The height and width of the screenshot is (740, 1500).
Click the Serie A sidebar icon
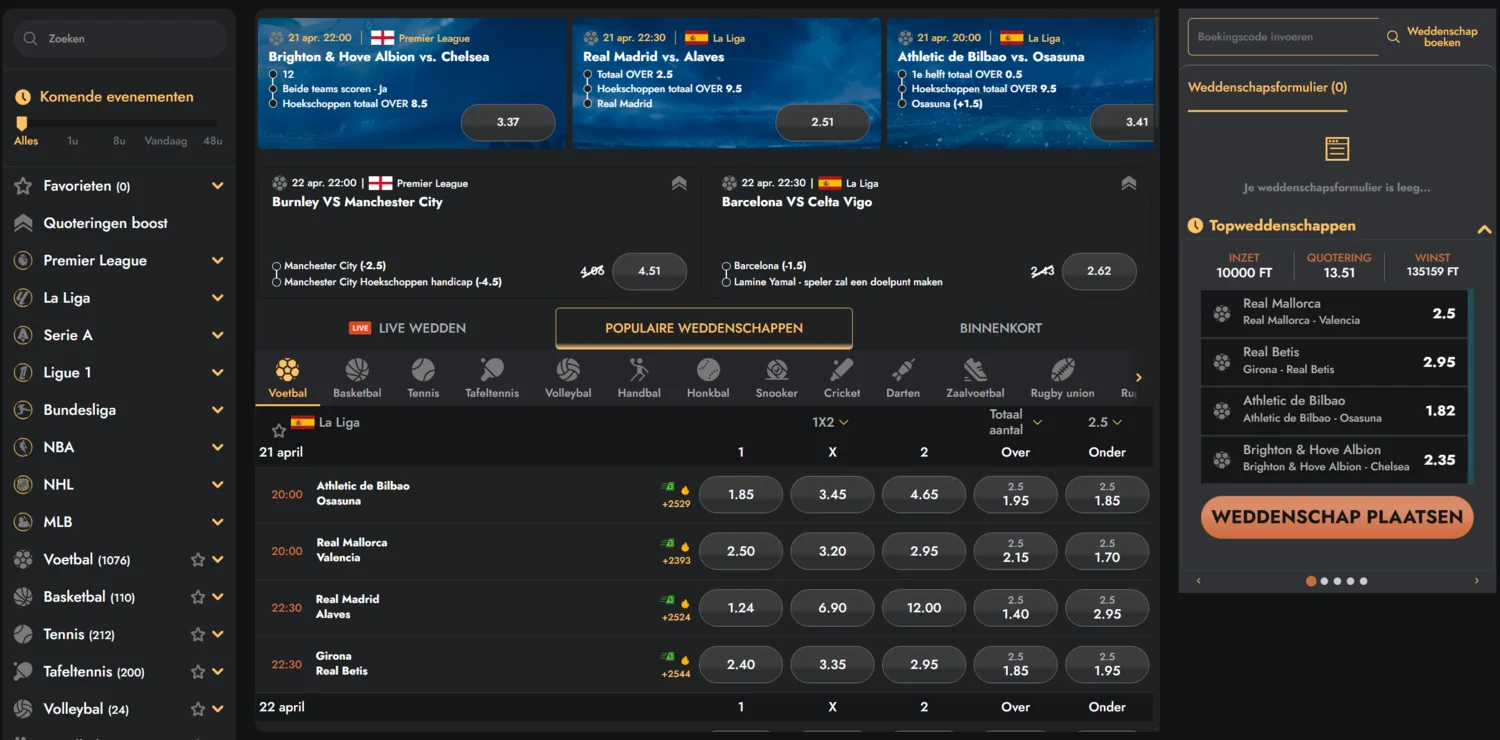(23, 335)
